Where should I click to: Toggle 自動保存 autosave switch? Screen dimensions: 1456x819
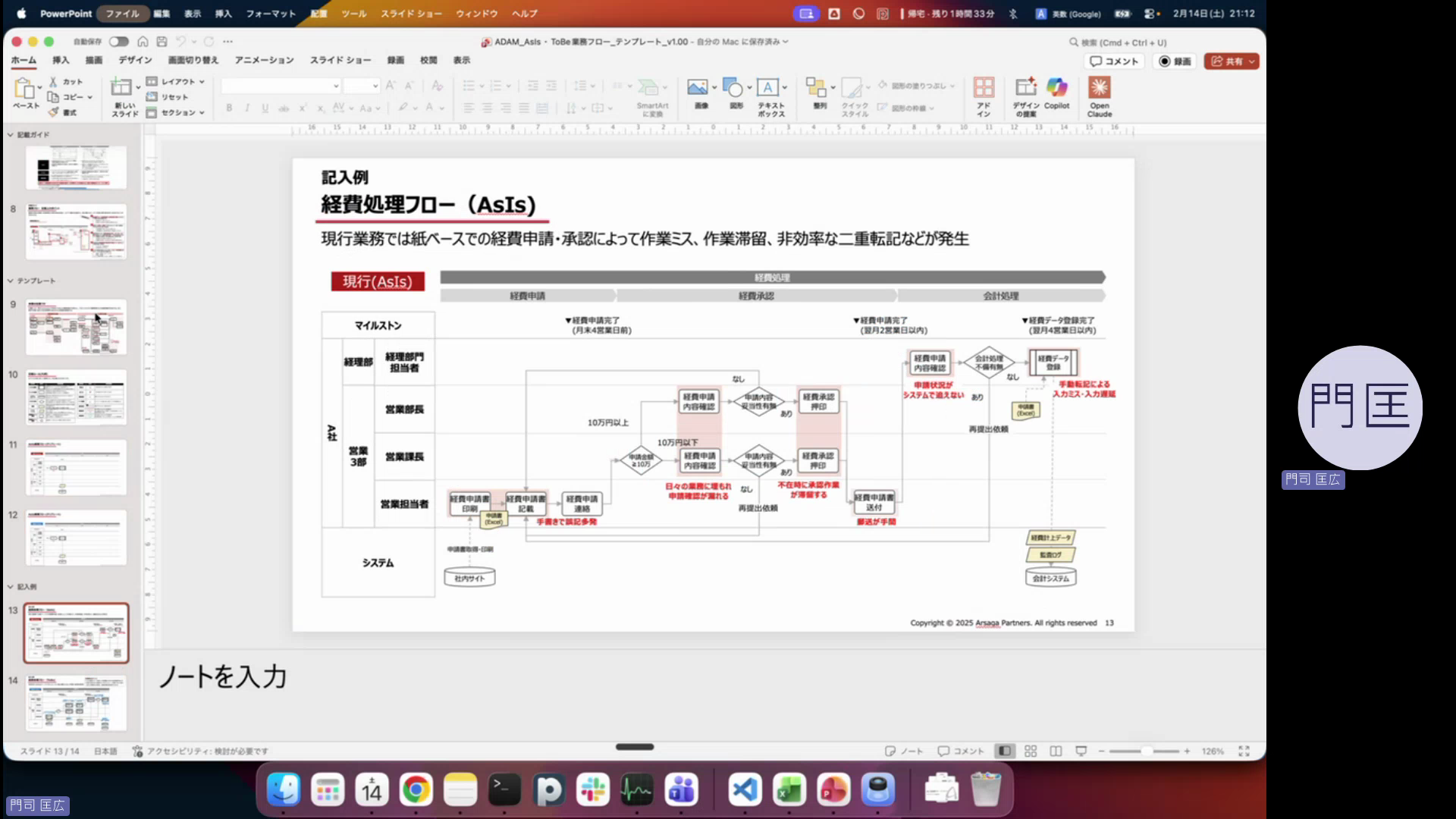point(118,42)
